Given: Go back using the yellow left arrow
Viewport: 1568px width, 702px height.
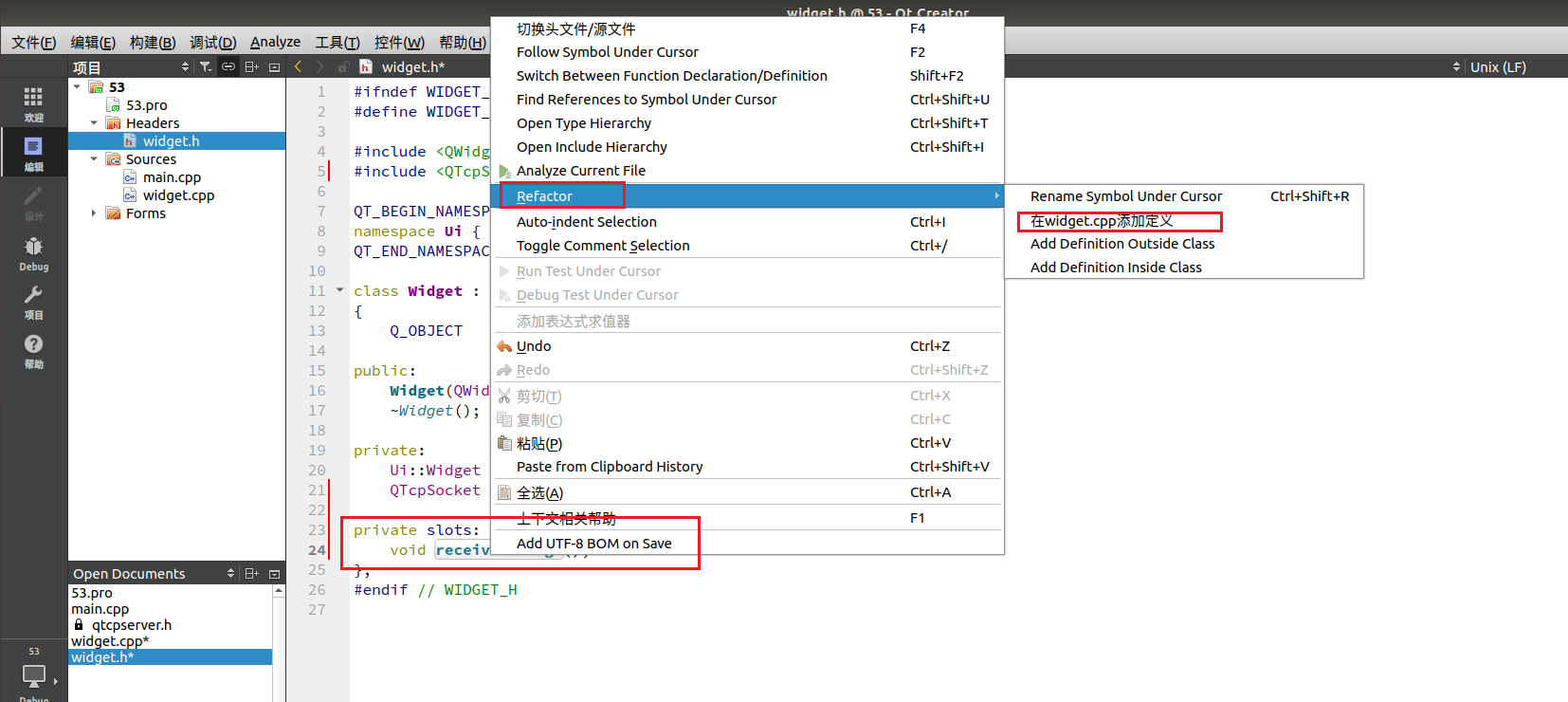Looking at the screenshot, I should [298, 66].
